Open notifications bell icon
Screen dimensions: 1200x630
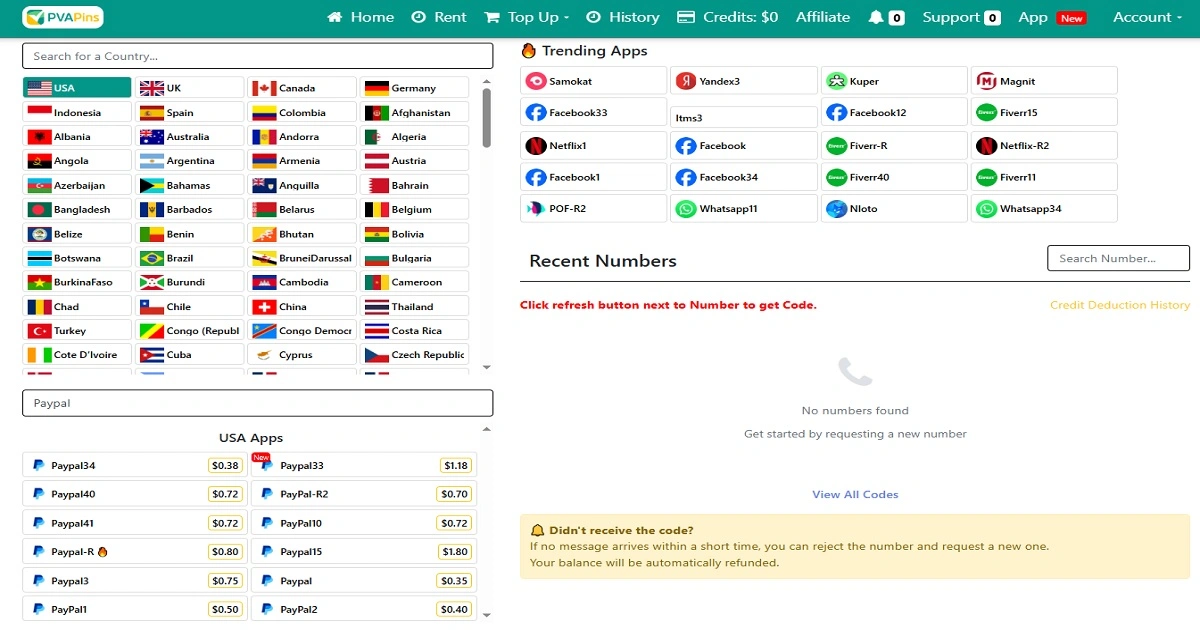(886, 17)
